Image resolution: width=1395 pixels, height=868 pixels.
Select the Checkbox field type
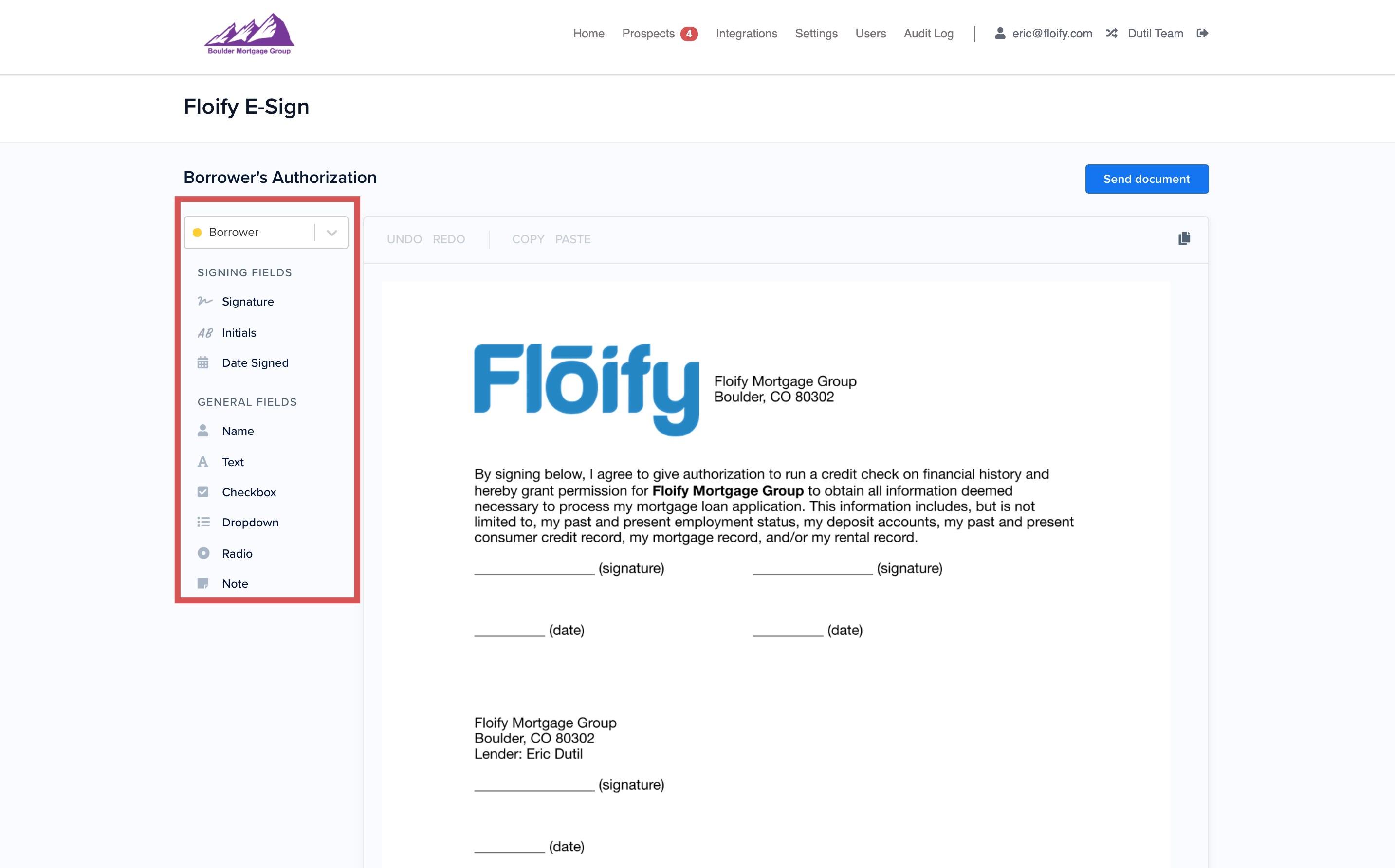point(249,492)
